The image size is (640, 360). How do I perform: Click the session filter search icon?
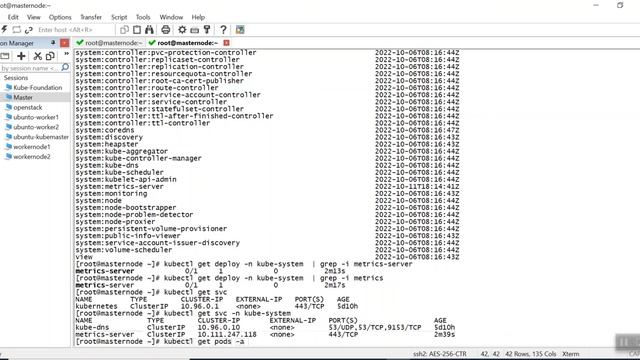click(65, 68)
